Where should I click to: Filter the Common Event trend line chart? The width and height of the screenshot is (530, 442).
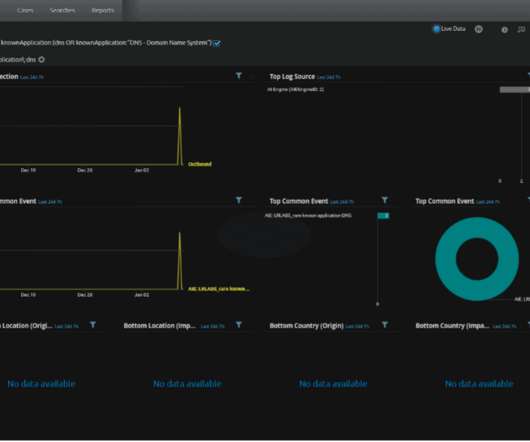coord(239,200)
